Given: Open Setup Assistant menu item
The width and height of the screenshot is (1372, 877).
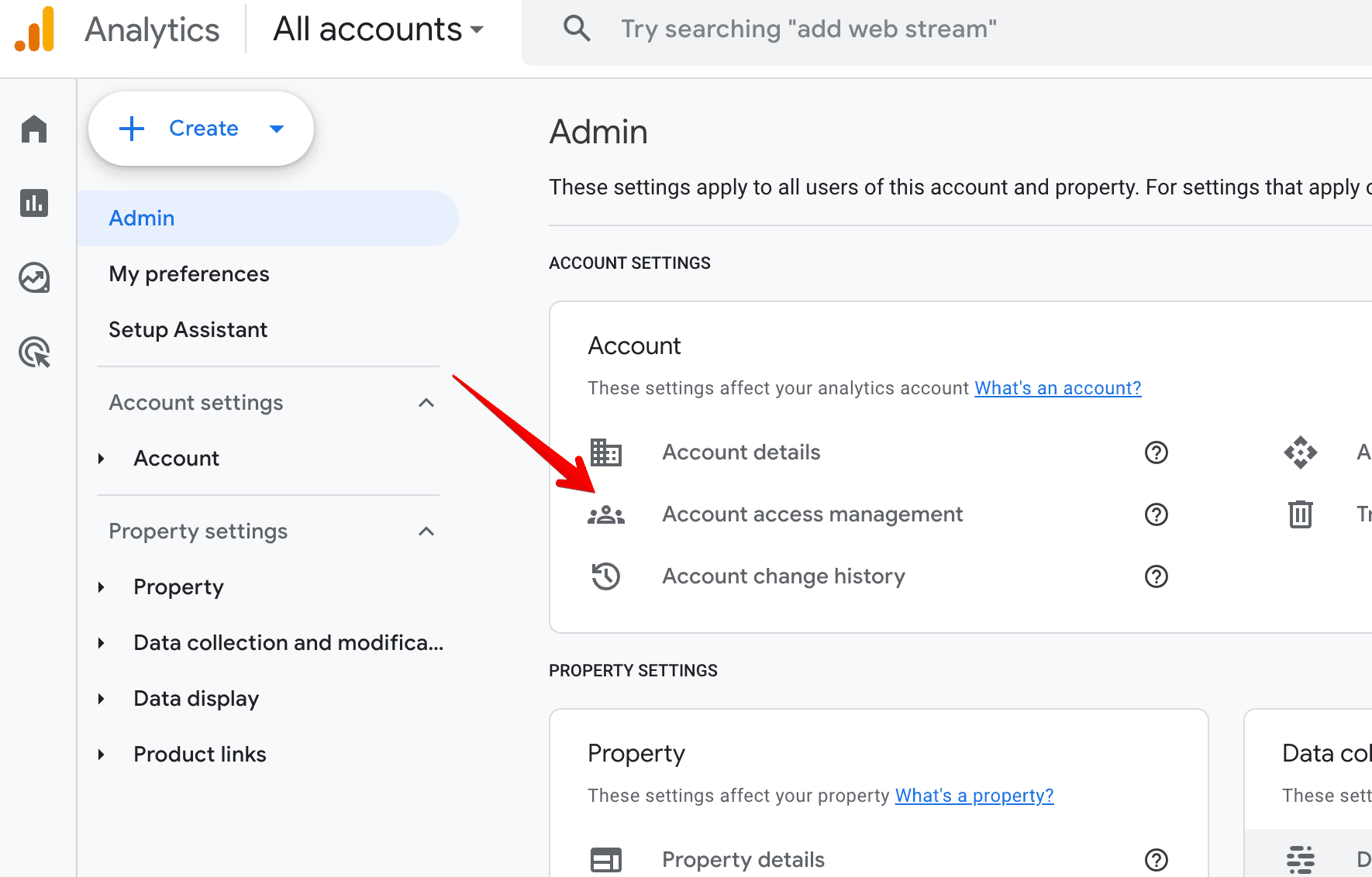Looking at the screenshot, I should [188, 330].
